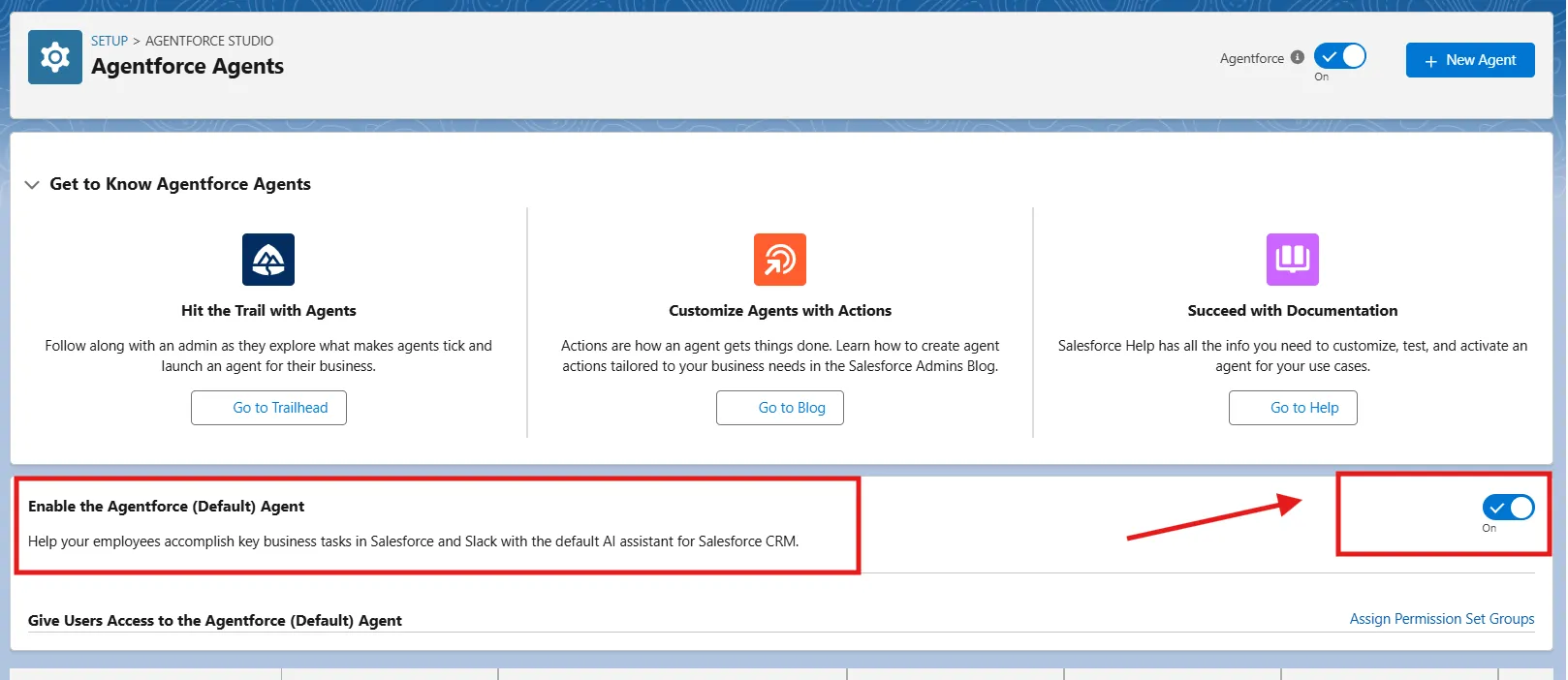Create a New Agent
The width and height of the screenshot is (1568, 680).
tap(1469, 60)
